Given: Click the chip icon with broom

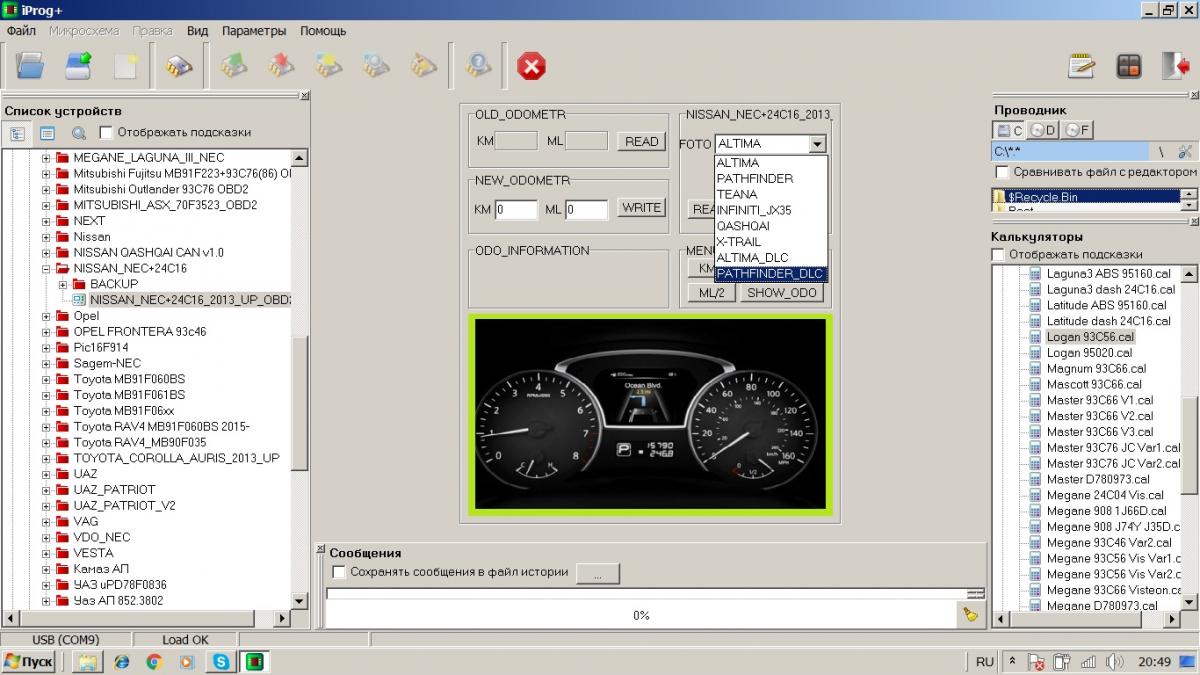Looking at the screenshot, I should pos(423,66).
